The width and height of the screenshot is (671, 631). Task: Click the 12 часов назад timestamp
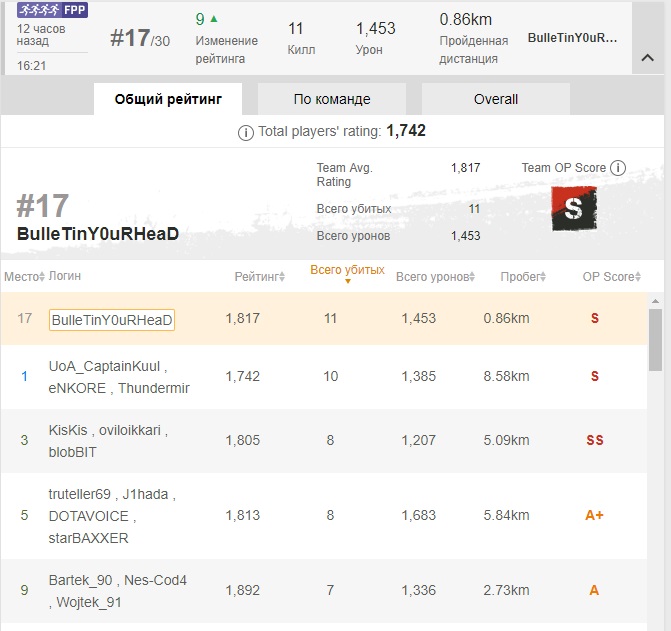pos(41,35)
